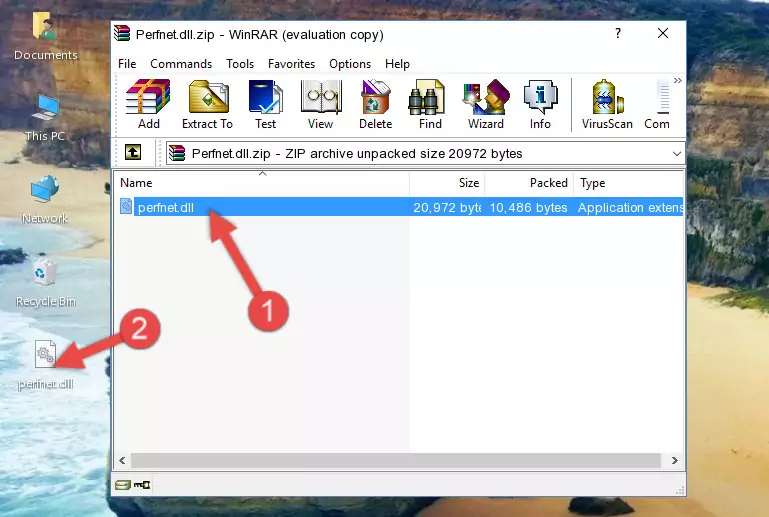Click the partially visible Com toolbar icon
The image size is (769, 517).
click(x=657, y=104)
